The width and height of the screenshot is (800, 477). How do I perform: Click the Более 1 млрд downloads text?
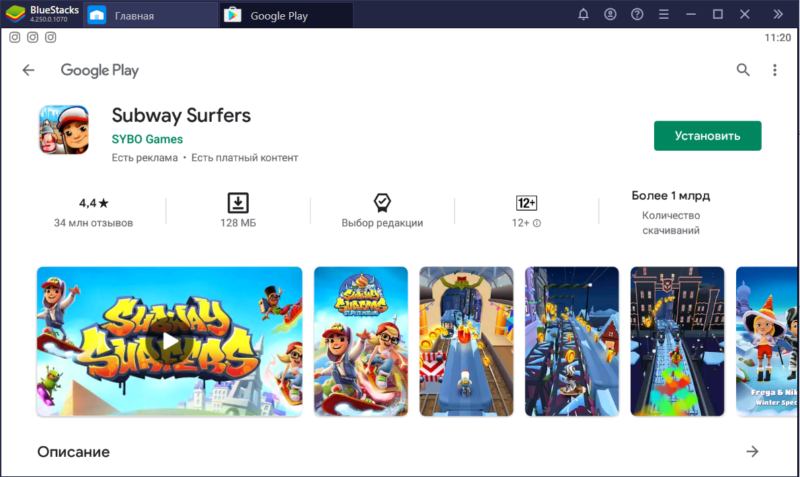670,195
